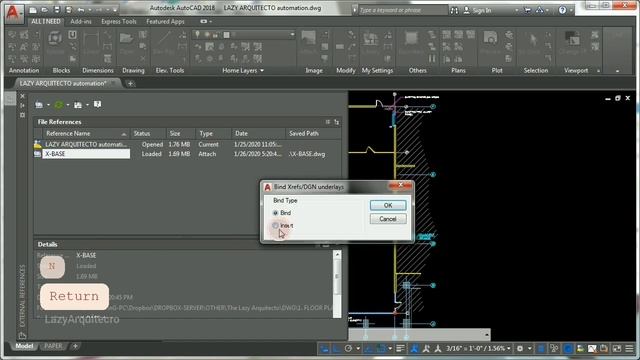Open the layer list dropdown arrow

pos(292,35)
